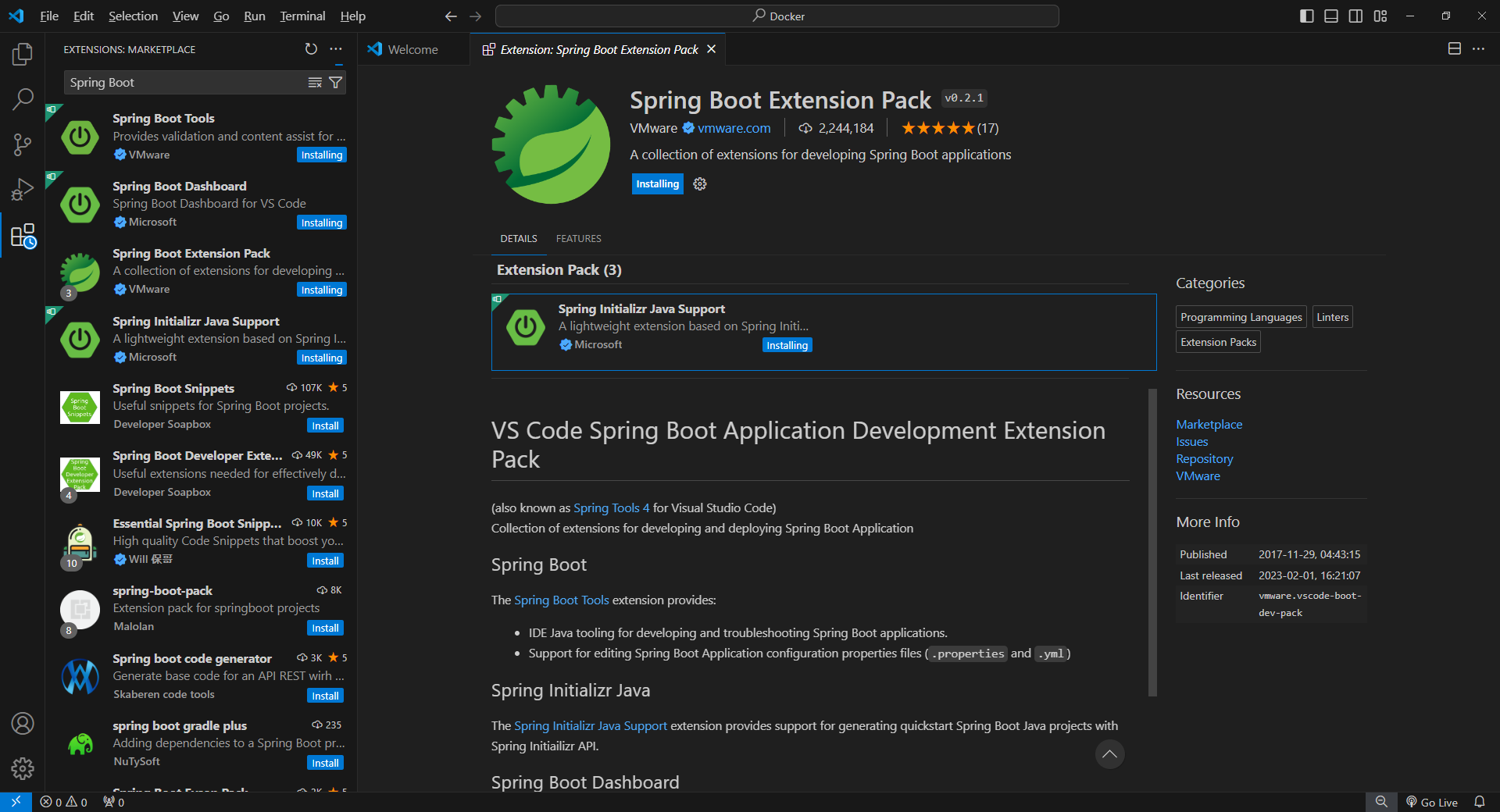The height and width of the screenshot is (812, 1500).
Task: Open the Search view in activity bar
Action: [23, 99]
